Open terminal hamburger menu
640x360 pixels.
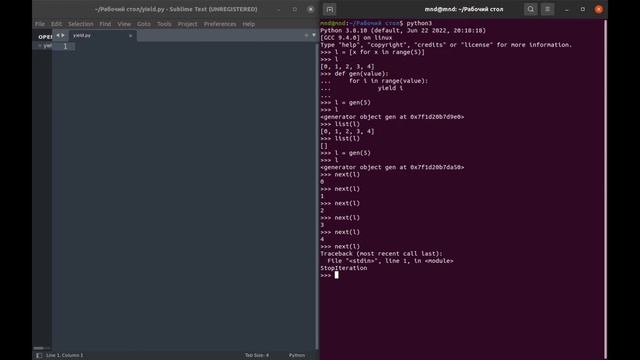click(x=547, y=9)
